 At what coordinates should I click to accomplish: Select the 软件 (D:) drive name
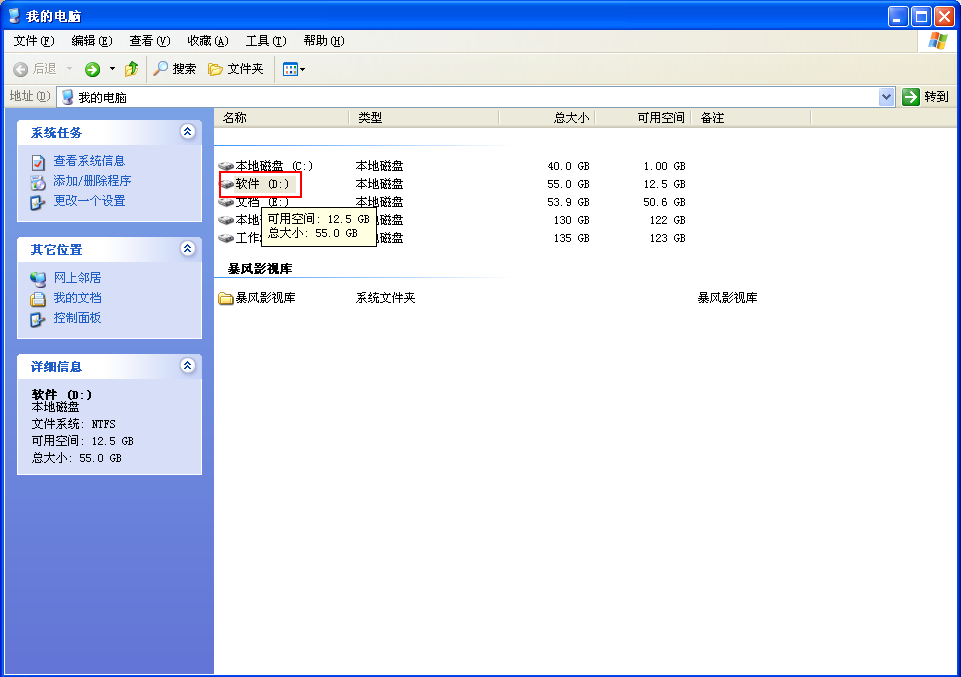pos(262,184)
